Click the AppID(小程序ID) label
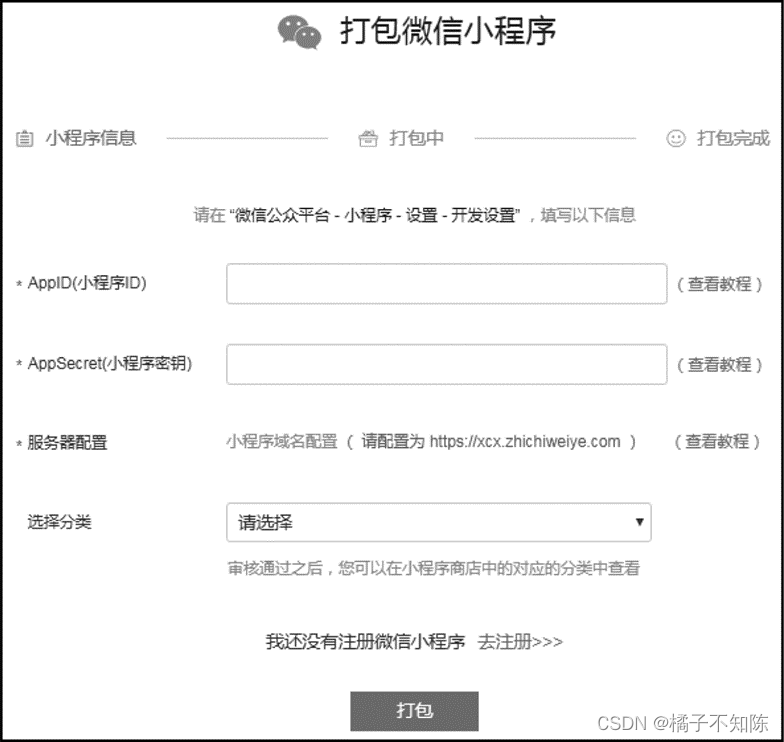 87,283
